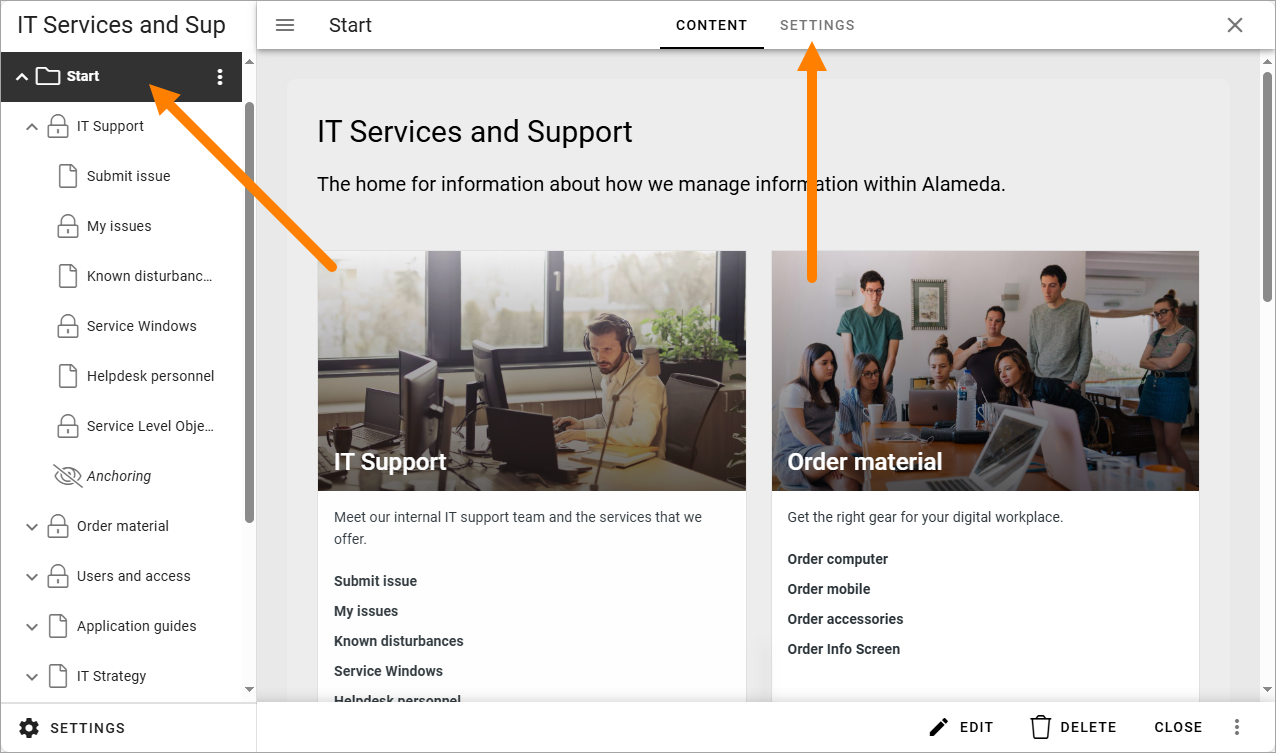This screenshot has height=753, width=1276.
Task: Switch to the Content tab
Action: (712, 25)
